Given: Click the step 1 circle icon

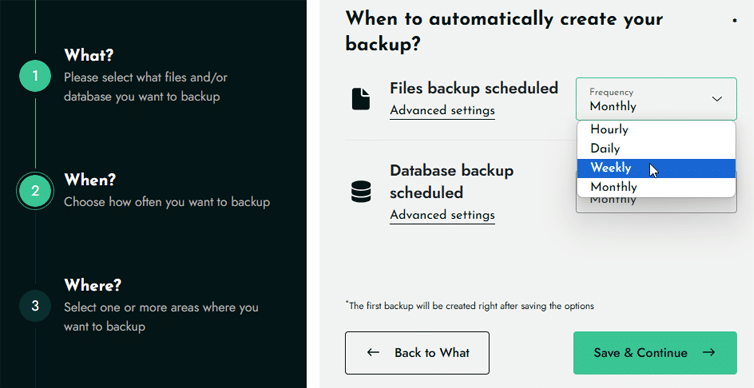Looking at the screenshot, I should (35, 76).
